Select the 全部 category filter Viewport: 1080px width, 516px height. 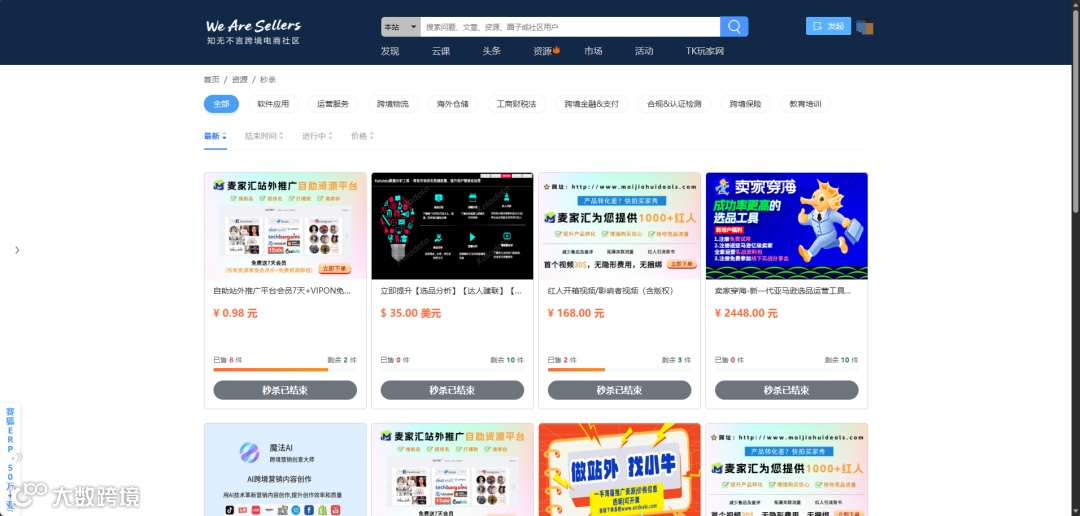point(221,104)
